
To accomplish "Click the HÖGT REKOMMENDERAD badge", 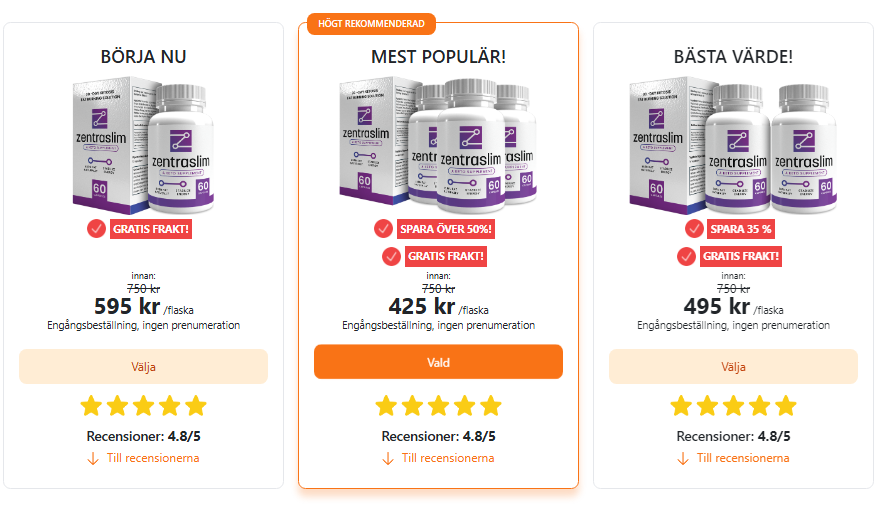I will pyautogui.click(x=371, y=24).
